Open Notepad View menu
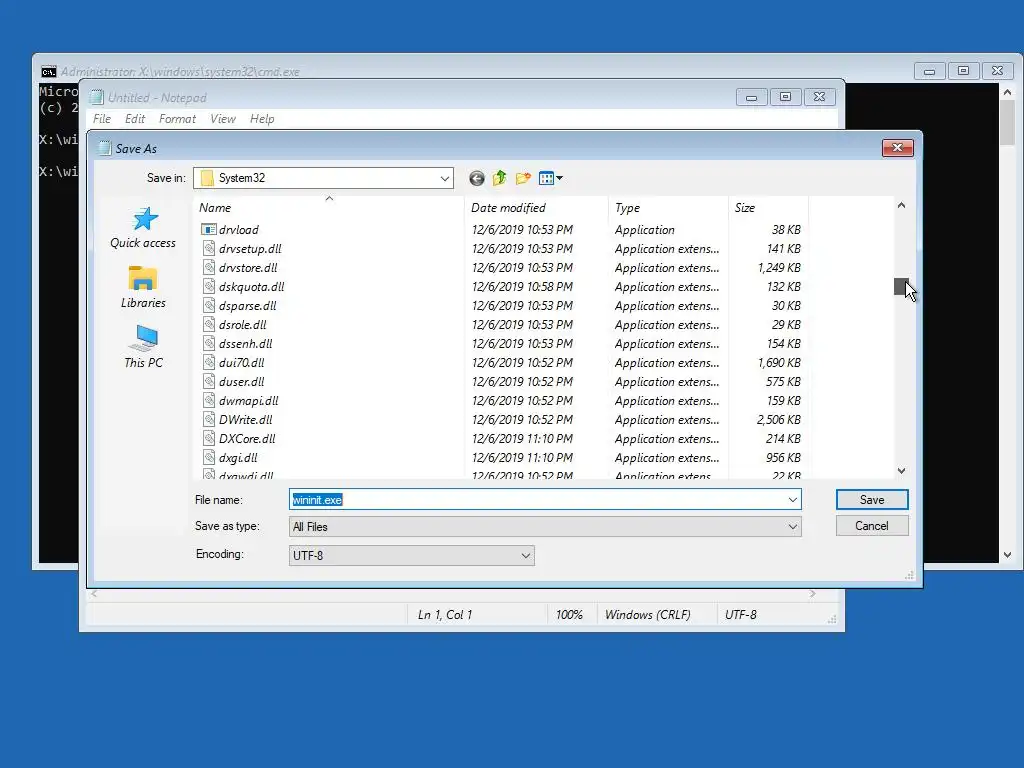The image size is (1024, 768). 223,119
